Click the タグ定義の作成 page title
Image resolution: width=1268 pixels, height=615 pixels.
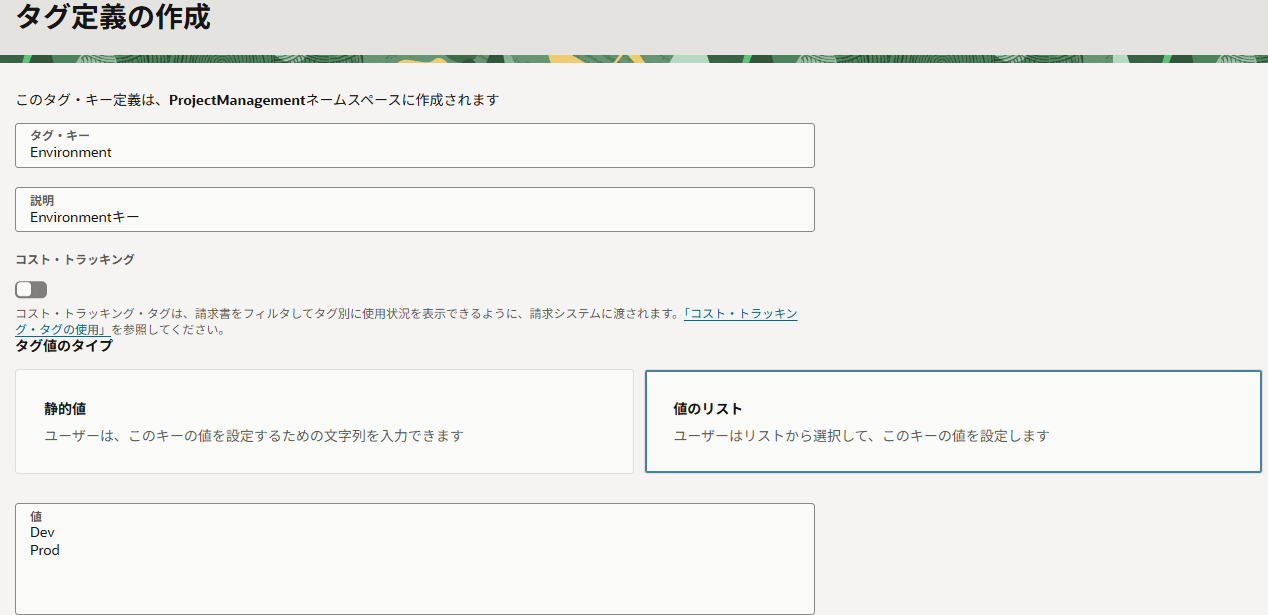tap(113, 17)
